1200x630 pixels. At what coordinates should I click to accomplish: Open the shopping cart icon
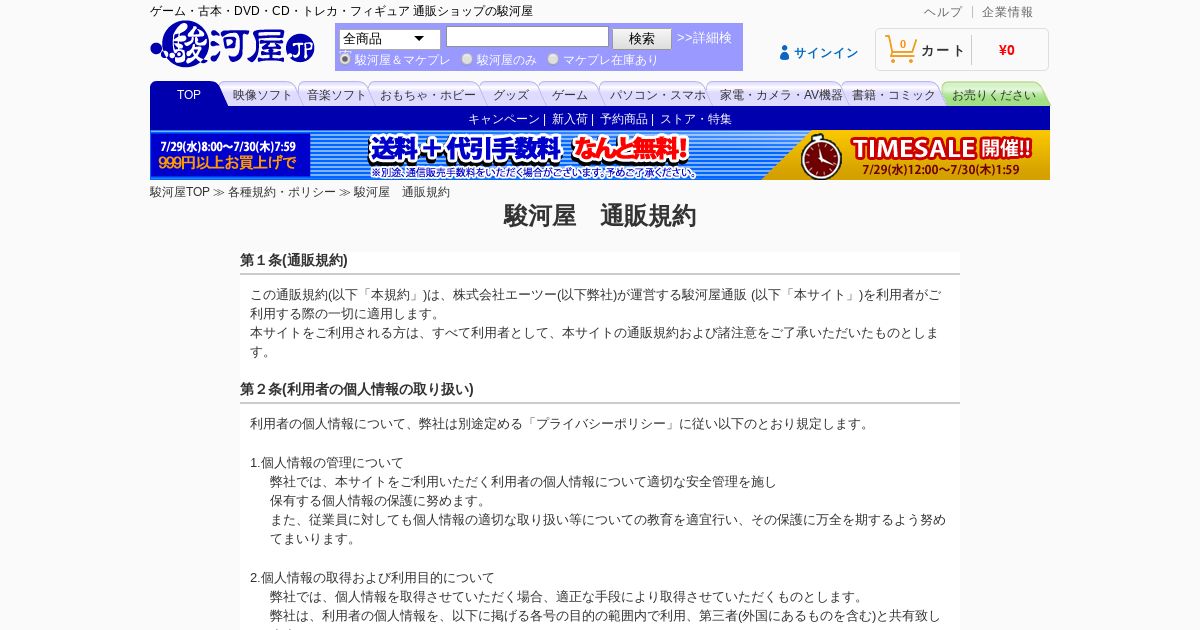click(x=900, y=49)
